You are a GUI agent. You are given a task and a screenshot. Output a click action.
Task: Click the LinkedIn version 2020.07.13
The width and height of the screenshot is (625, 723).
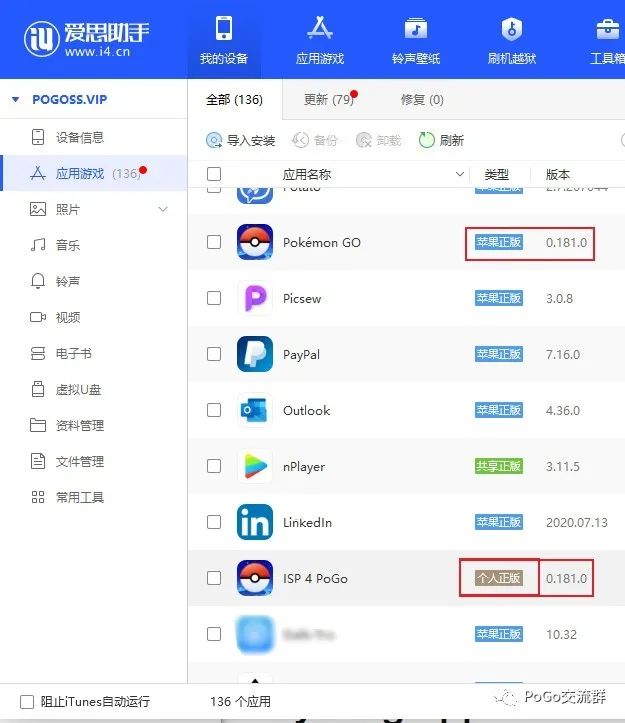pos(577,522)
